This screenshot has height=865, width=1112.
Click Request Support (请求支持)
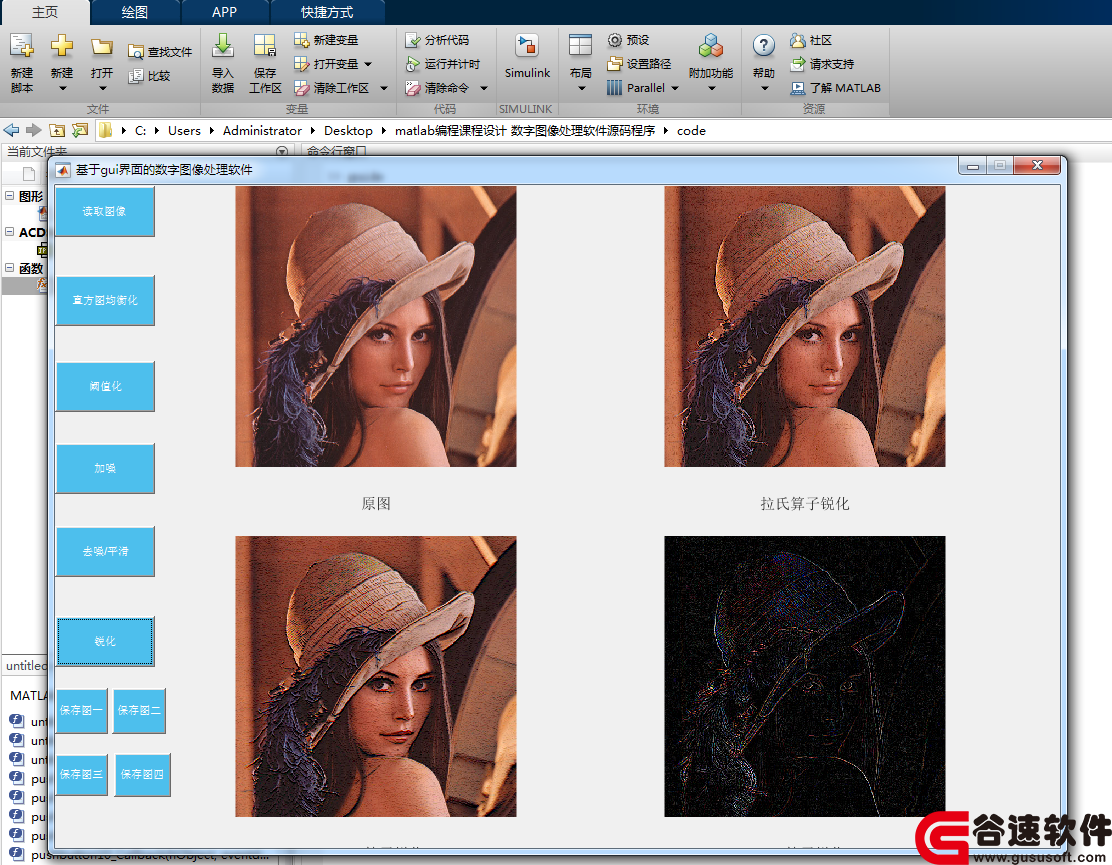click(x=822, y=64)
